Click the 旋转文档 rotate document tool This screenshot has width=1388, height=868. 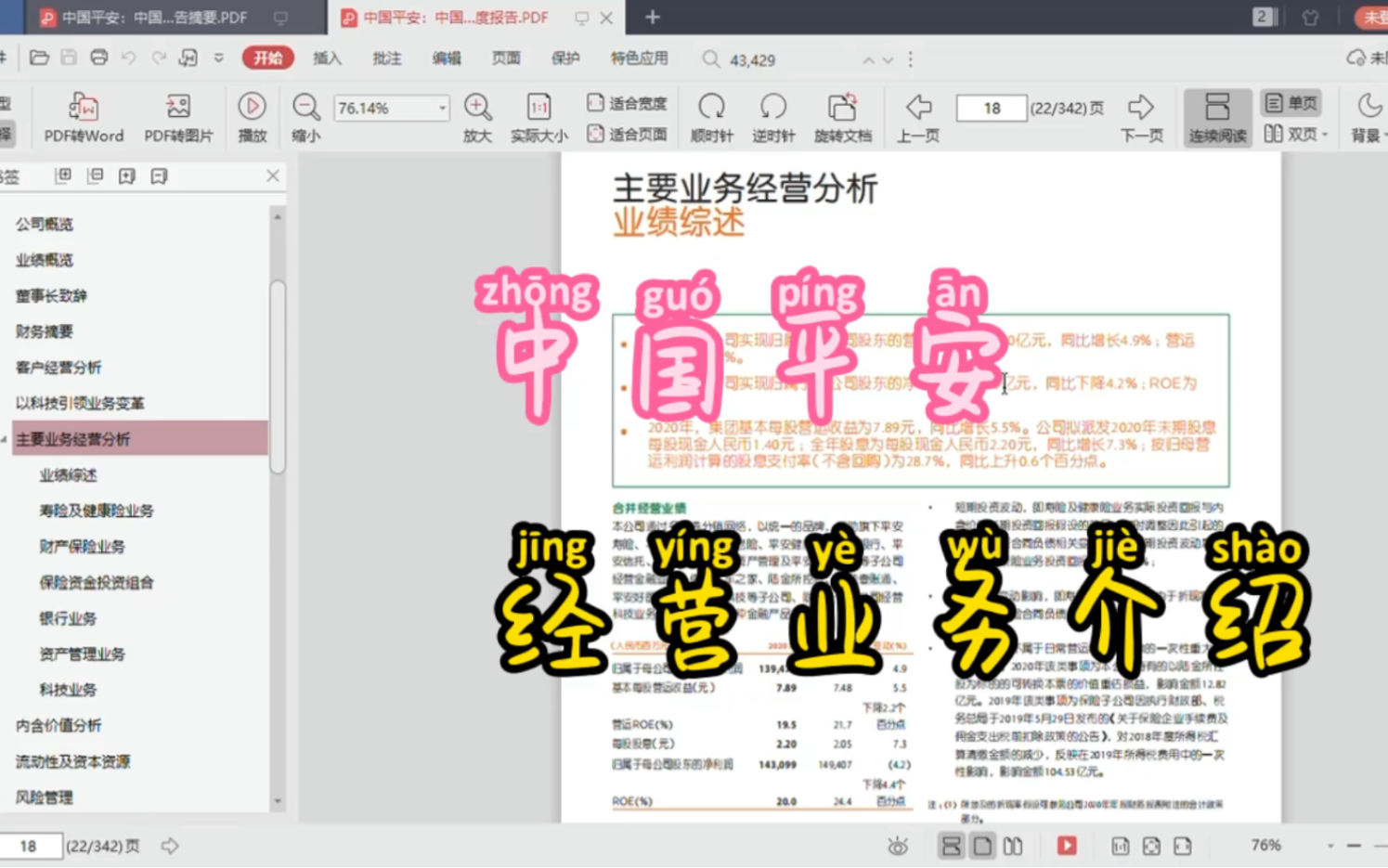(842, 118)
